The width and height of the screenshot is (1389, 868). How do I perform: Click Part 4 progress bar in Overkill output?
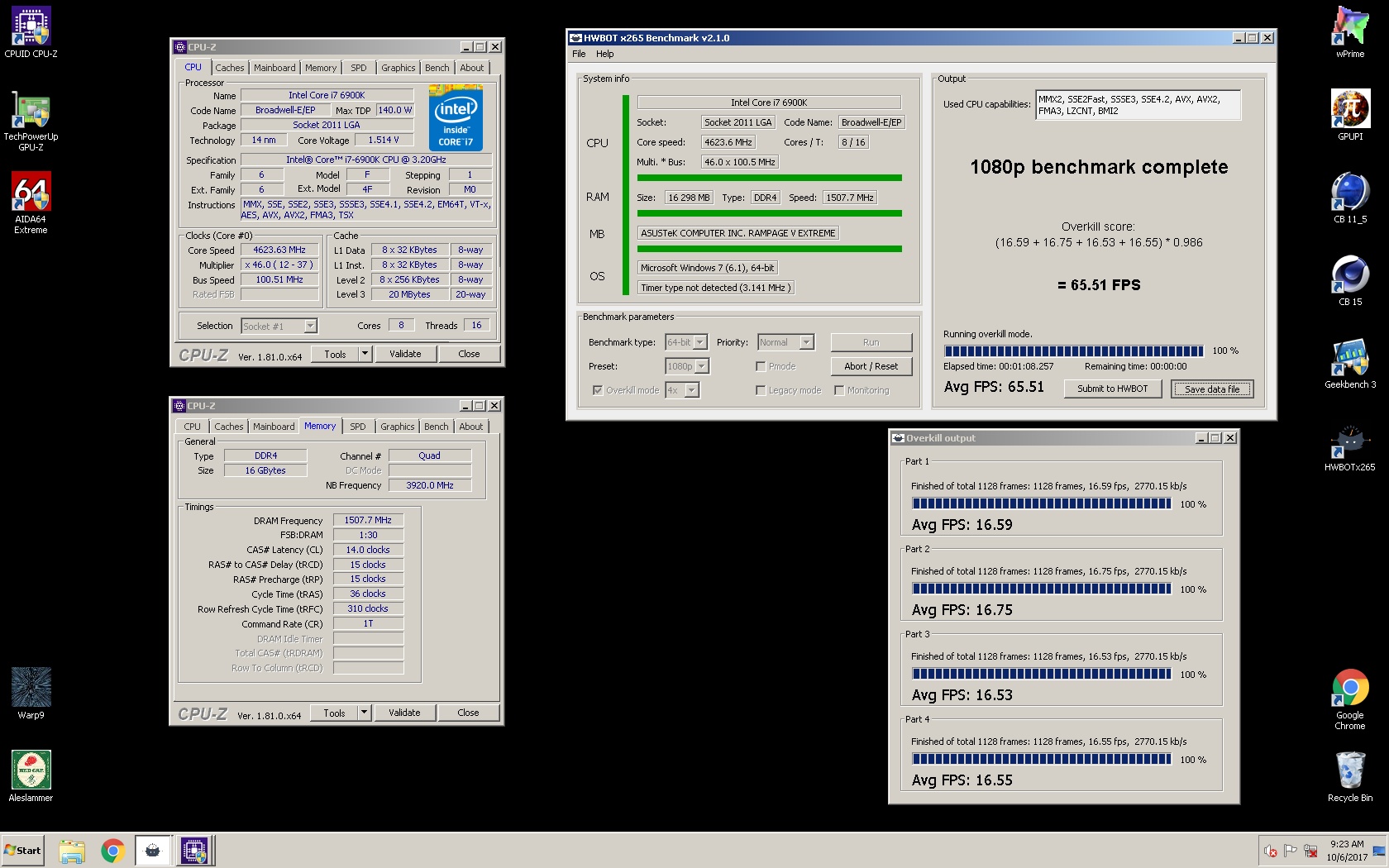pyautogui.click(x=1041, y=759)
